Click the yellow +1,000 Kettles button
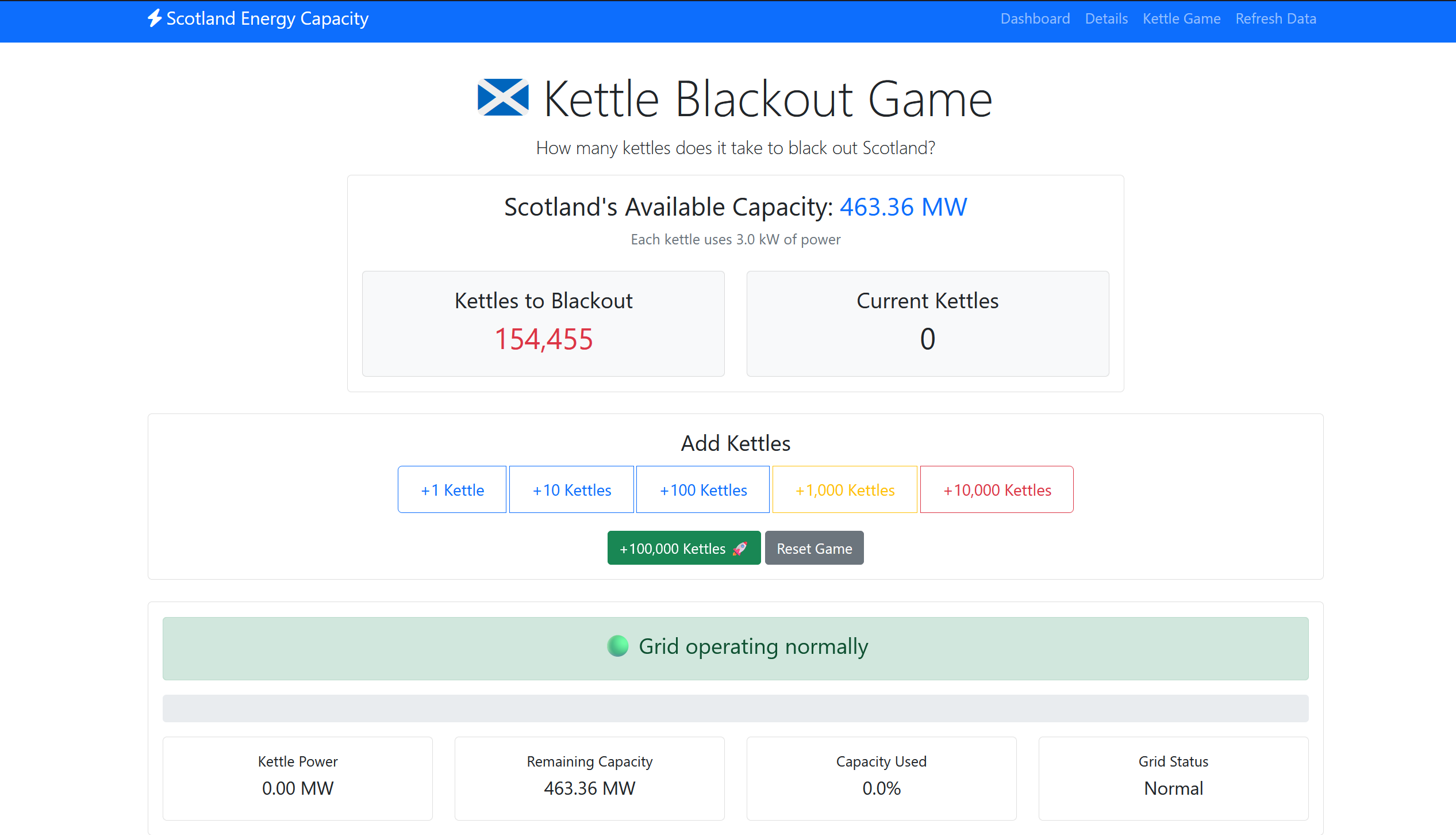The image size is (1456, 835). click(844, 490)
